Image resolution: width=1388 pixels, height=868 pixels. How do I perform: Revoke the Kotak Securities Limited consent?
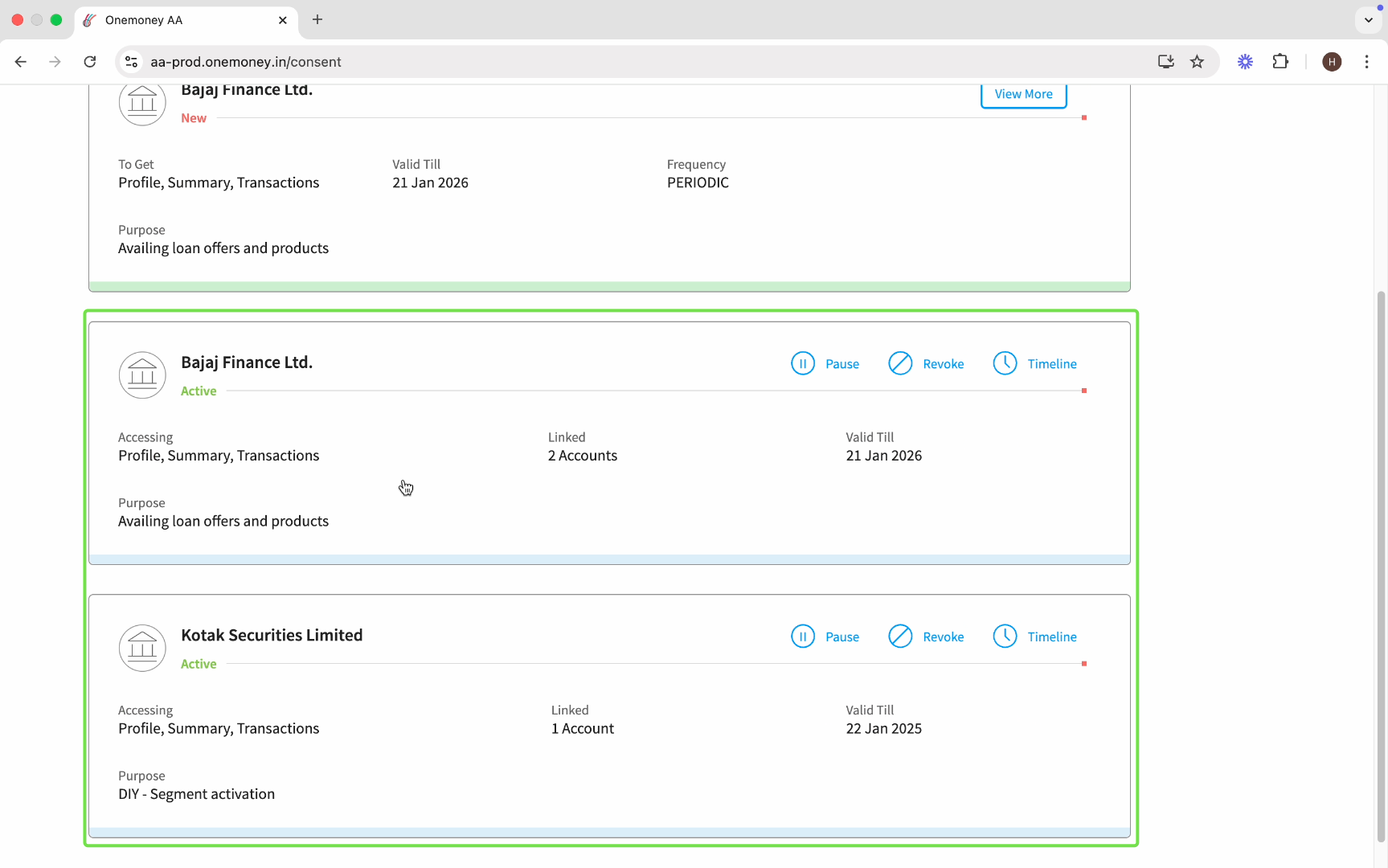(926, 637)
